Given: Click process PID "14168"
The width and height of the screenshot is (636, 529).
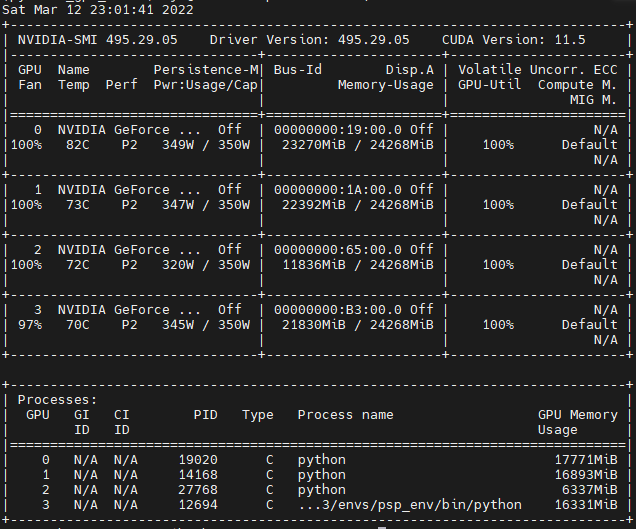Looking at the screenshot, I should point(198,475).
